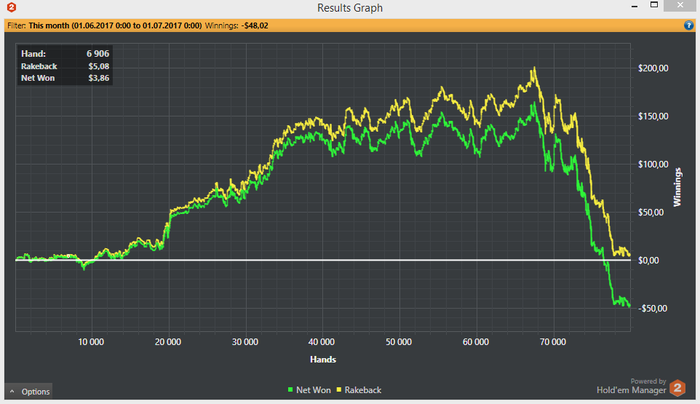Click the $200,00 y-axis label
Image resolution: width=700 pixels, height=404 pixels.
coord(653,68)
